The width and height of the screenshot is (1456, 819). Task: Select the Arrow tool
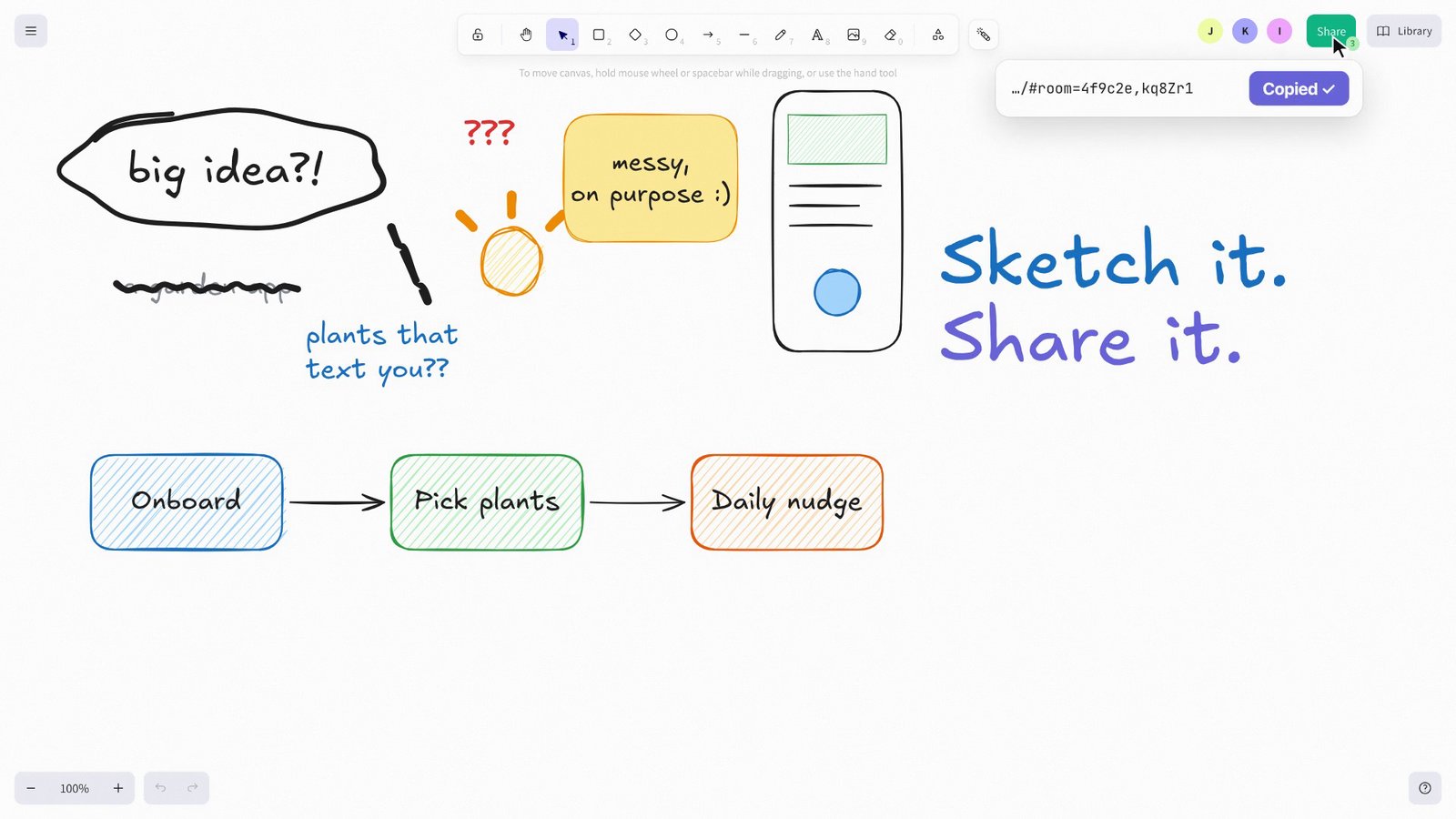(708, 35)
